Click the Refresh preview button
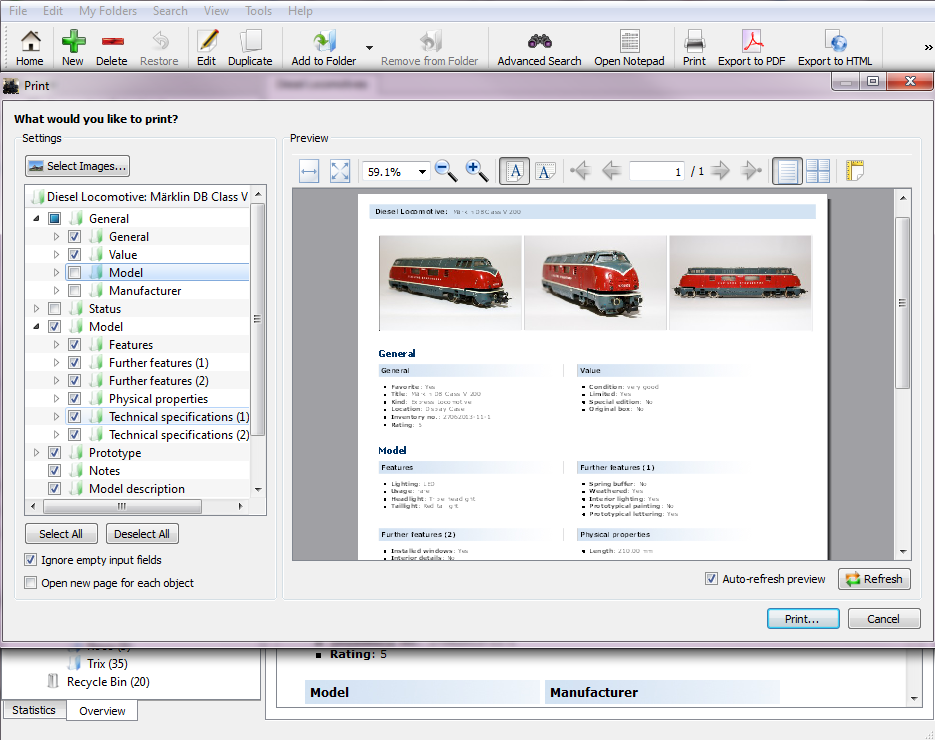 [x=874, y=578]
